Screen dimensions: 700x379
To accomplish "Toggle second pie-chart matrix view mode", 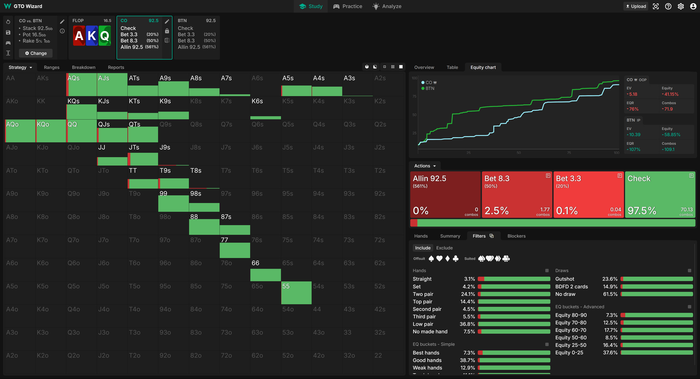I will pos(375,67).
